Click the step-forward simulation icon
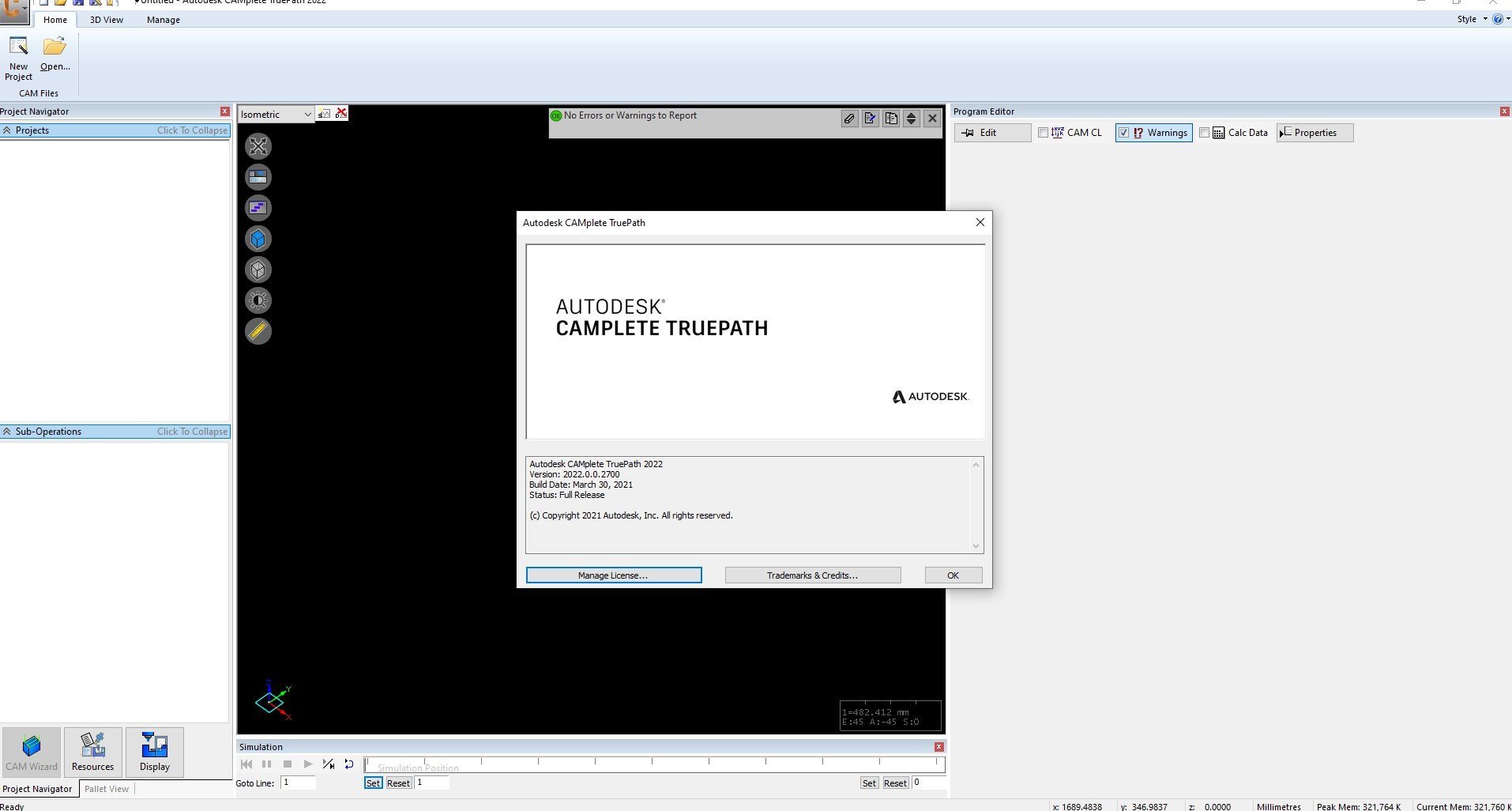 point(329,764)
